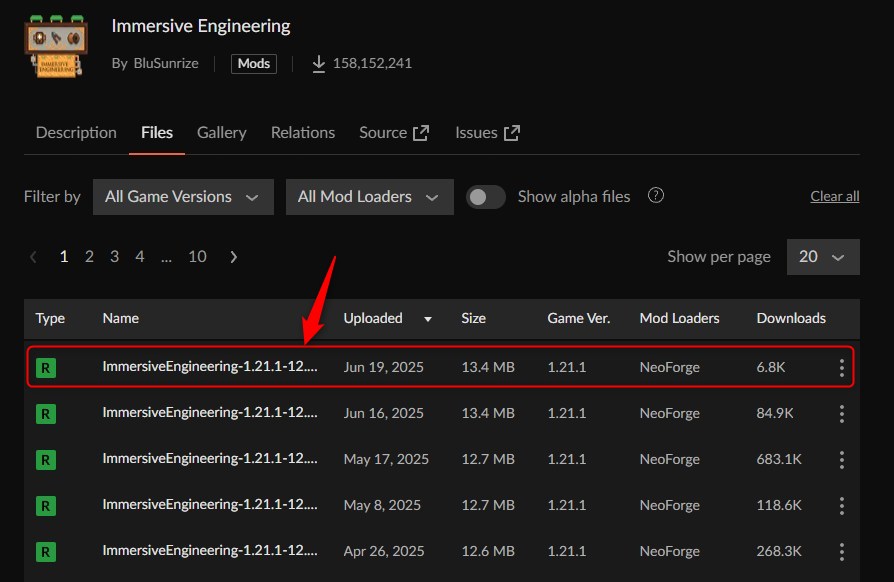Image resolution: width=894 pixels, height=582 pixels.
Task: Click the Immersive Engineering project title
Action: (201, 26)
